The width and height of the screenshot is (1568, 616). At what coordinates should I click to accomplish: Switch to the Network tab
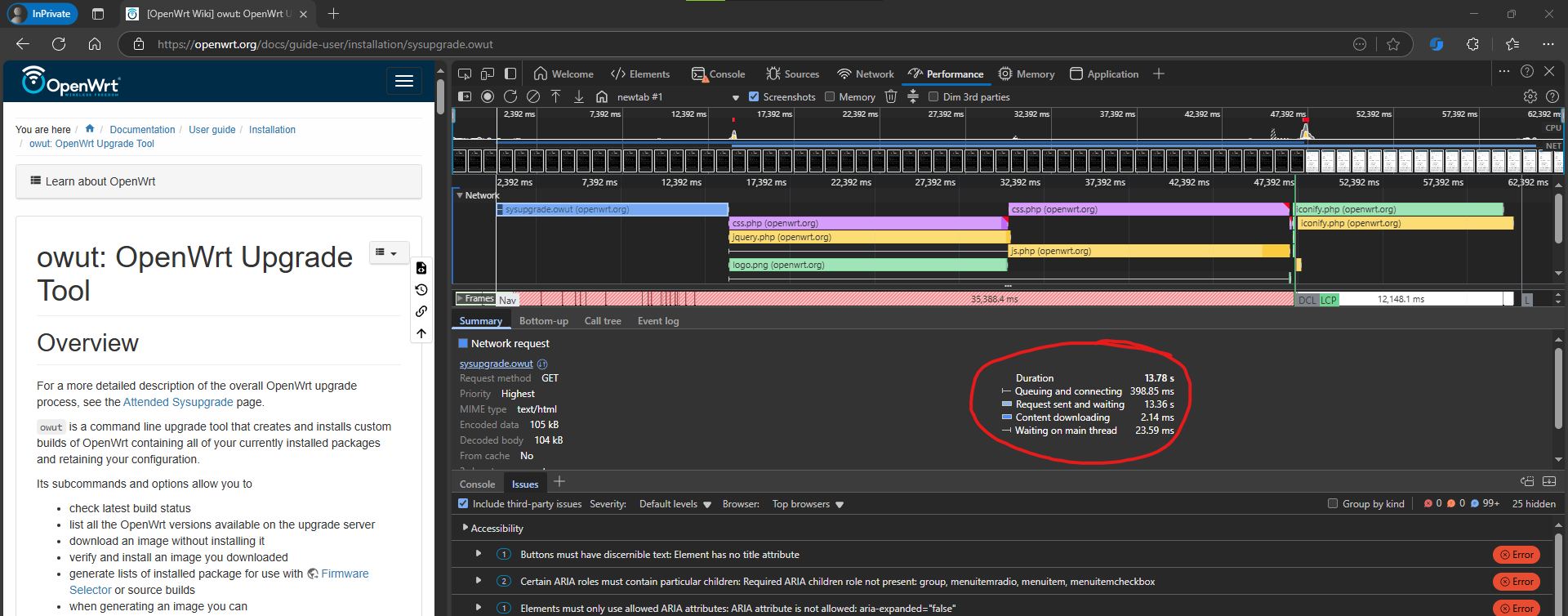click(x=866, y=74)
